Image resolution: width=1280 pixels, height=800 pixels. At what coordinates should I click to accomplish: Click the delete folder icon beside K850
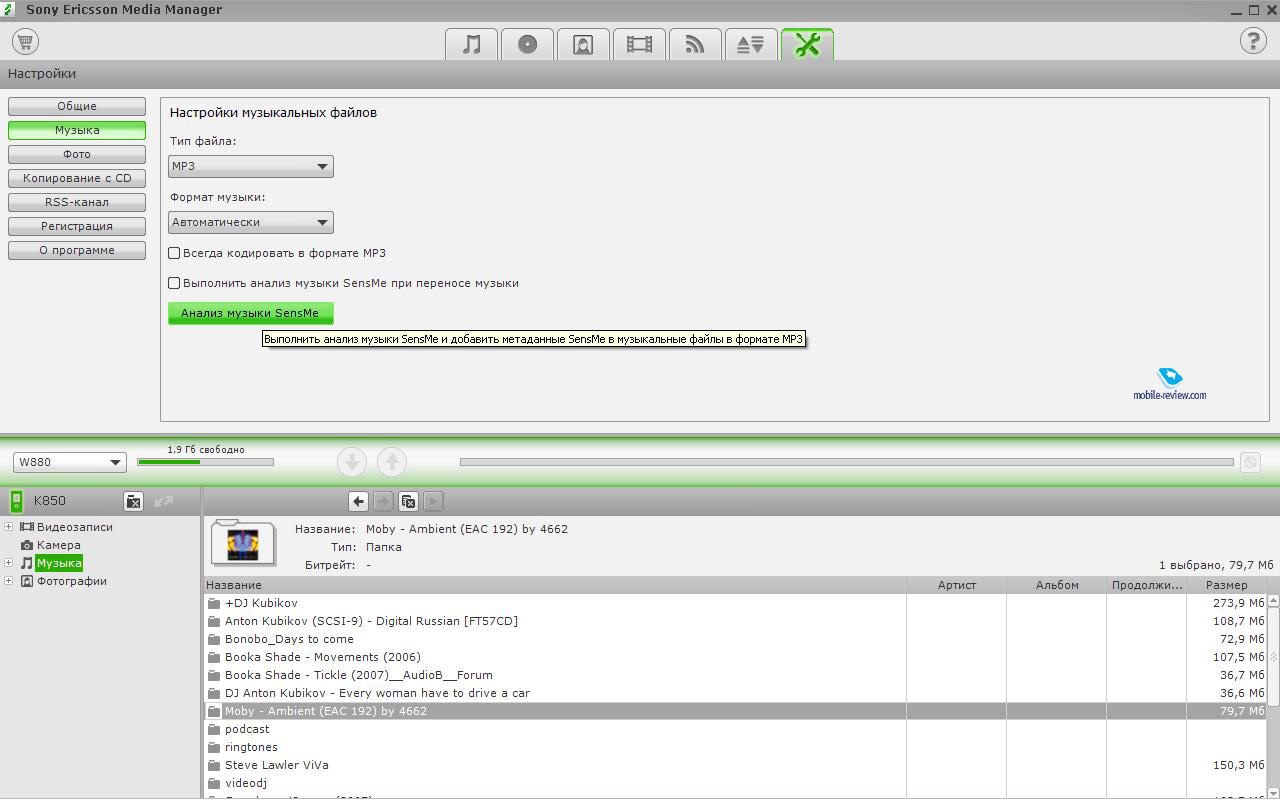[x=133, y=501]
